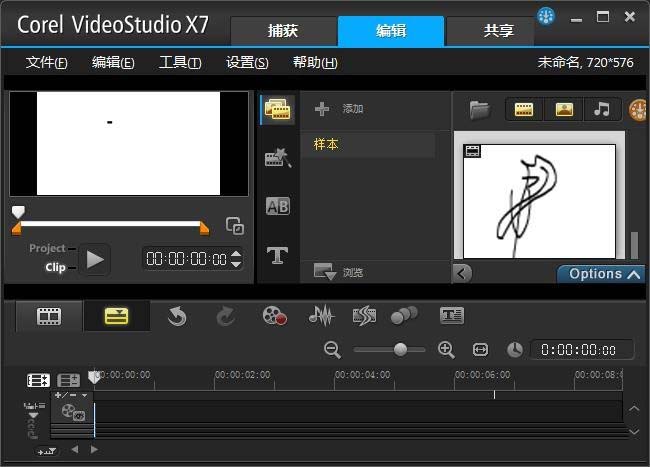Click the library vertical scrollbar
This screenshot has height=467, width=650.
click(x=634, y=244)
